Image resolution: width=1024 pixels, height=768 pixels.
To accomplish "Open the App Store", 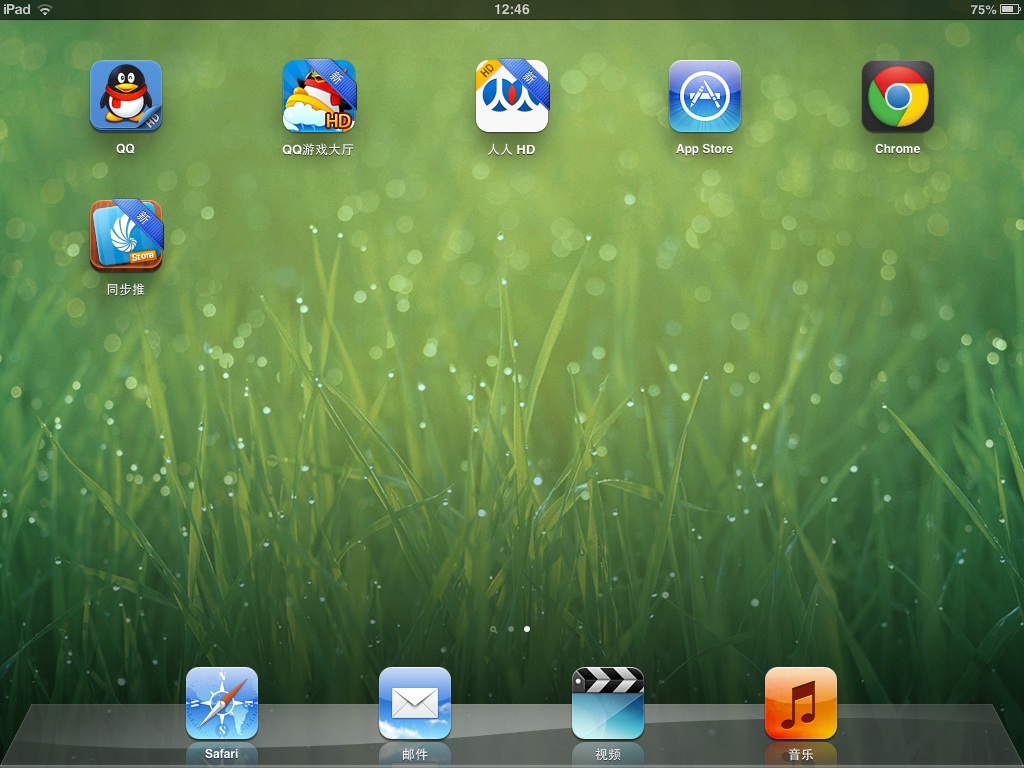I will [705, 96].
